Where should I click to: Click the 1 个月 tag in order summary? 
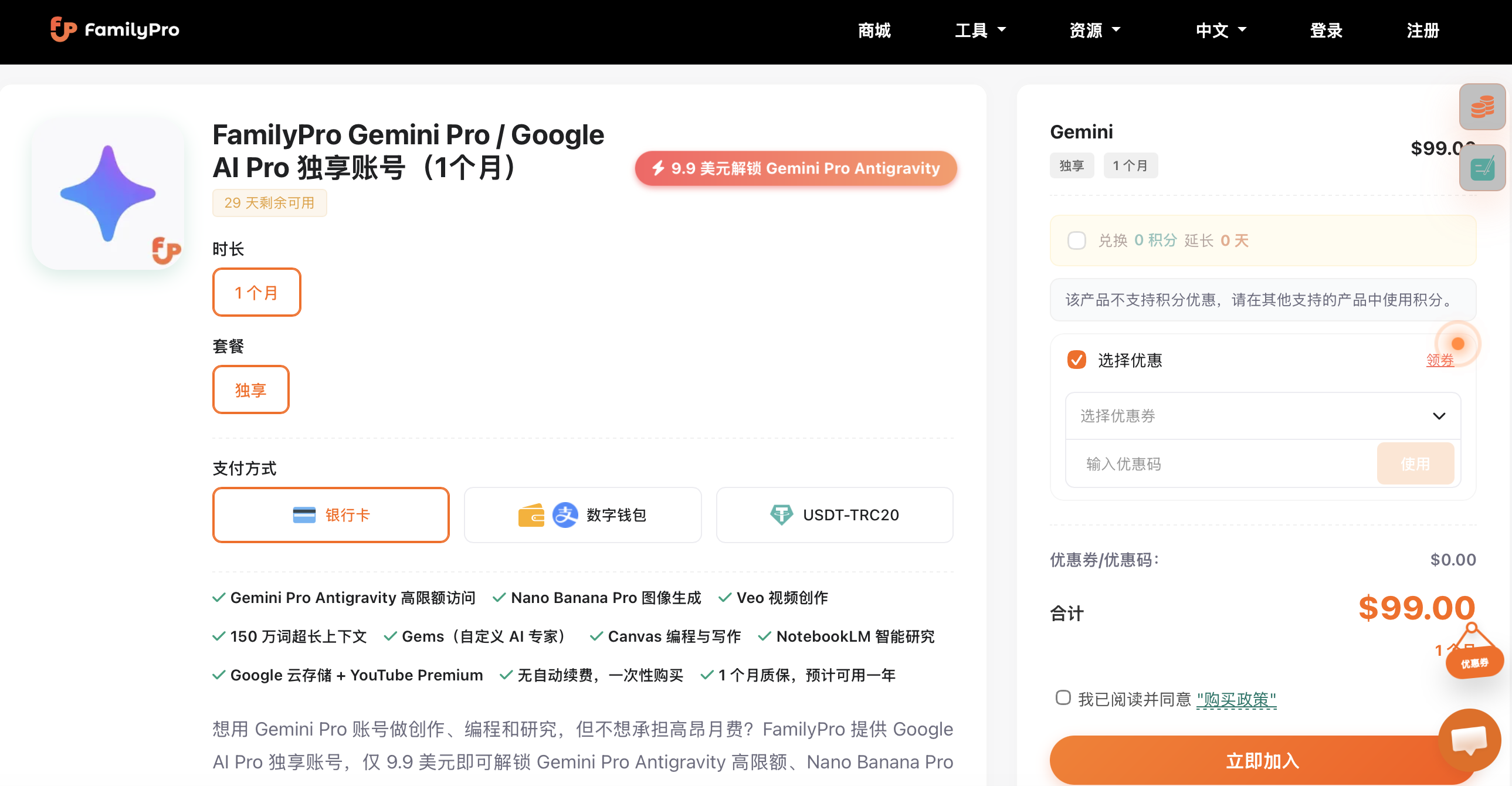click(1130, 165)
